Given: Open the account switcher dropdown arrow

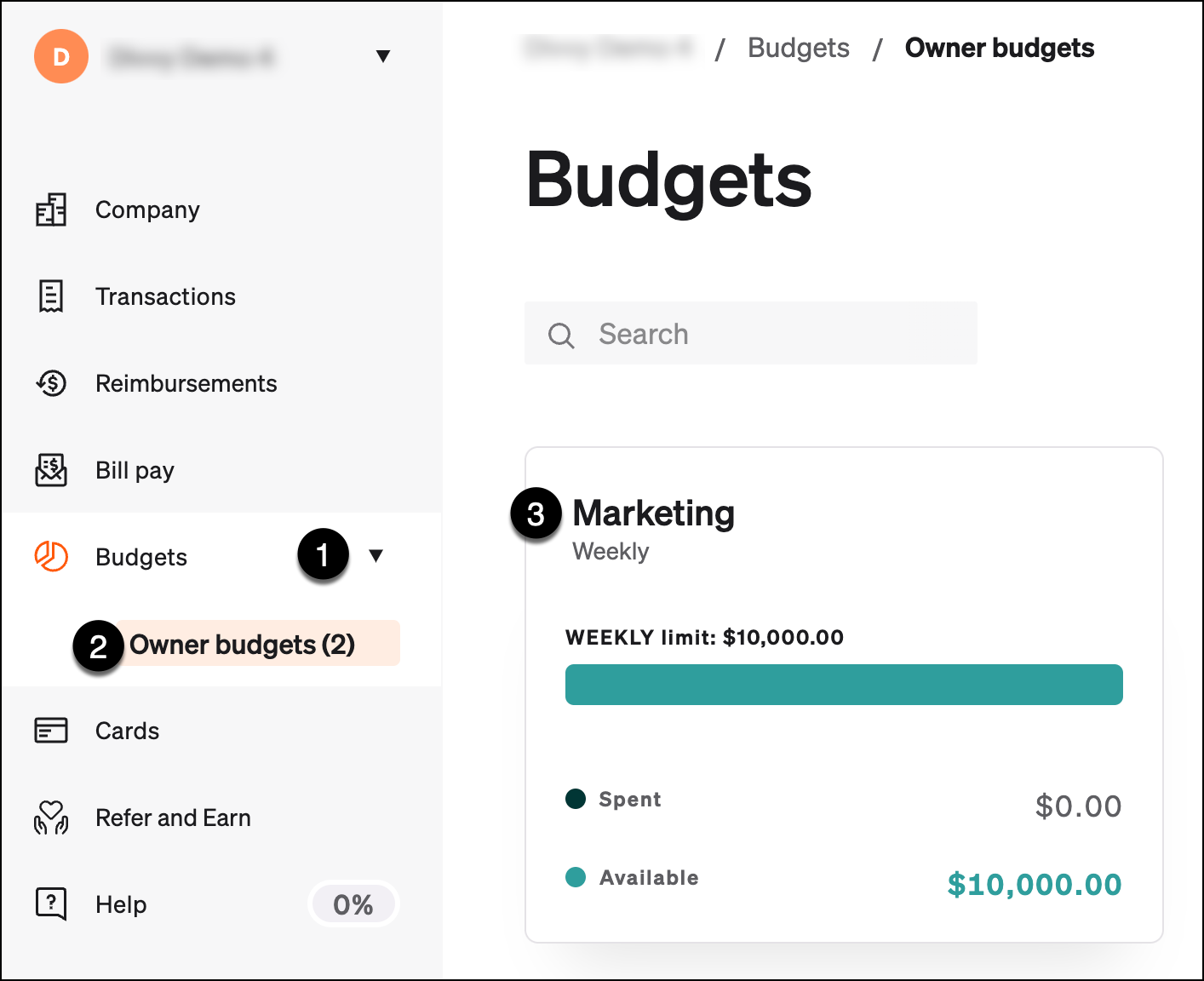Looking at the screenshot, I should pos(384,55).
